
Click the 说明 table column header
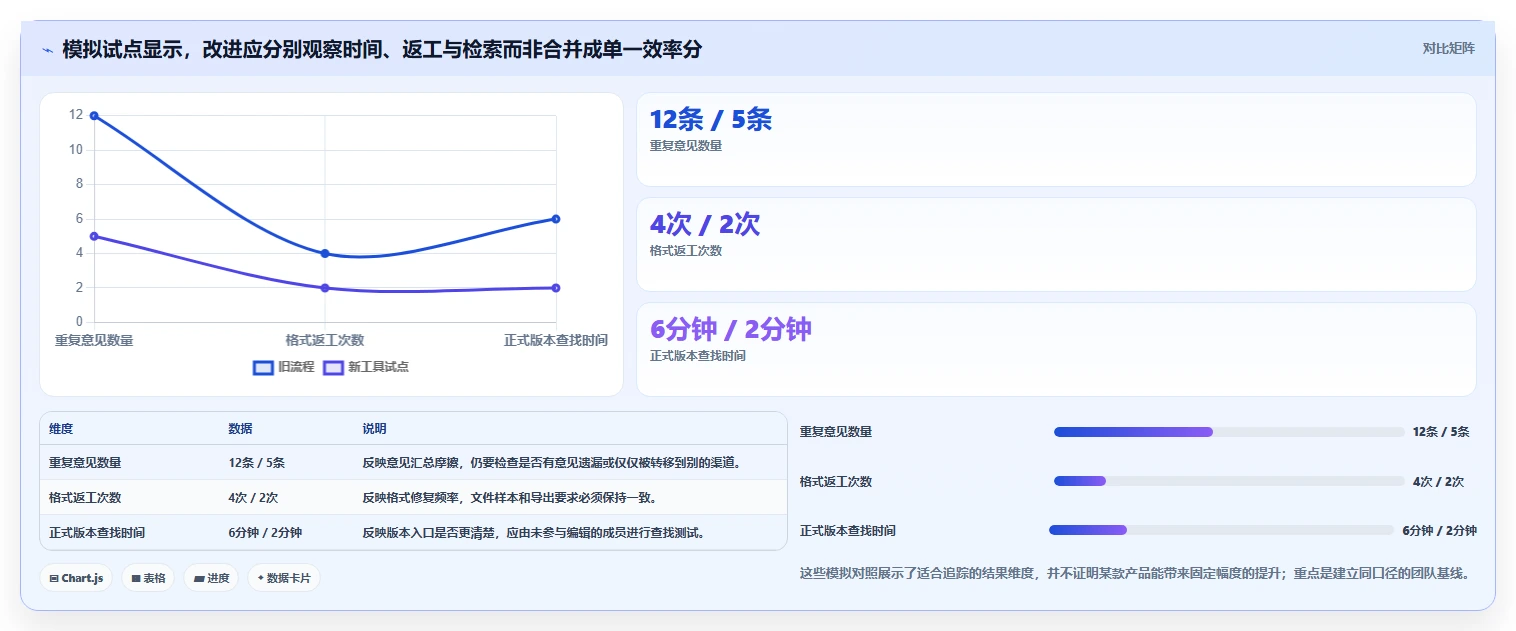click(374, 429)
